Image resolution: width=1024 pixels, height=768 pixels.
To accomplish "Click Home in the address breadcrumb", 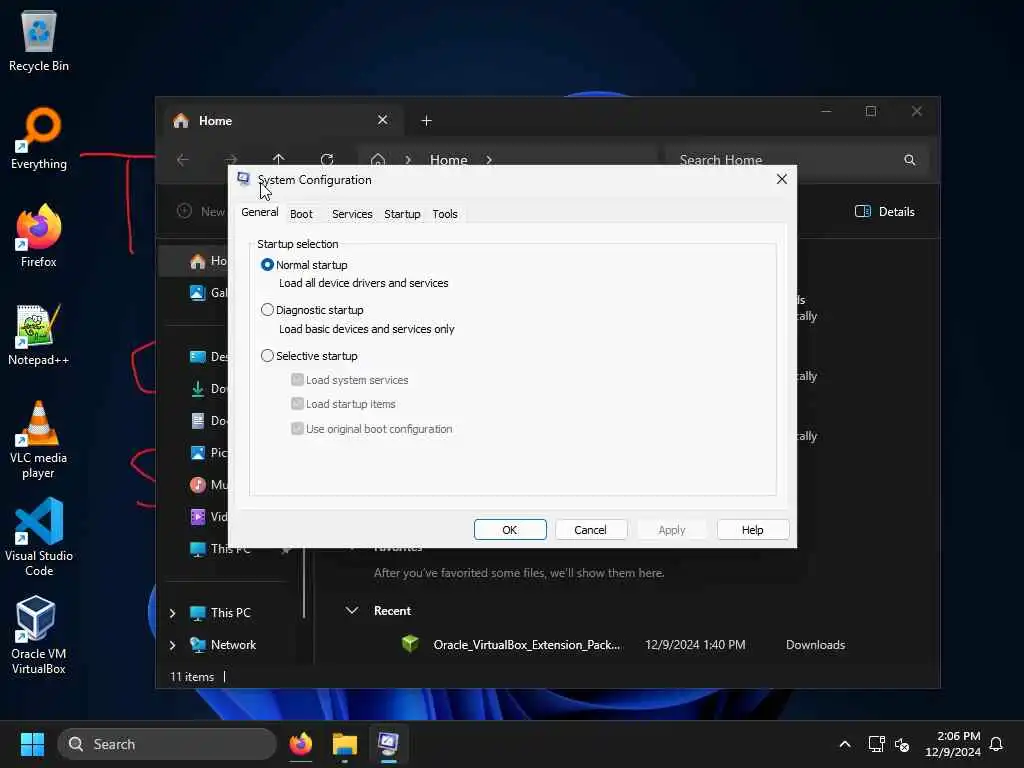I will point(449,160).
